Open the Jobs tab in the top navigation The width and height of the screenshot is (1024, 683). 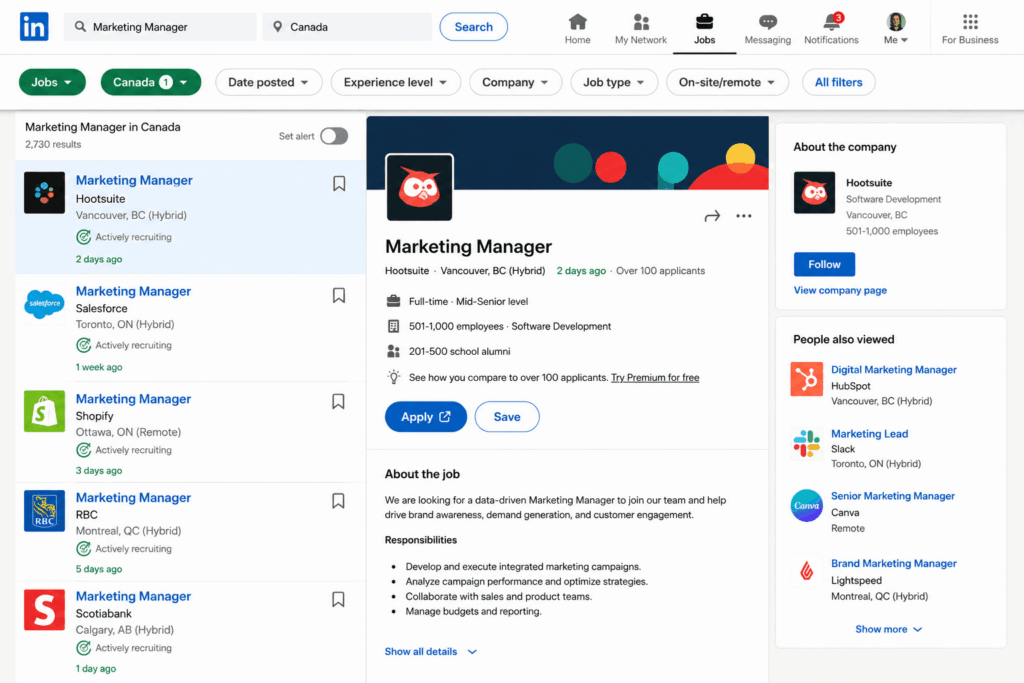click(704, 29)
